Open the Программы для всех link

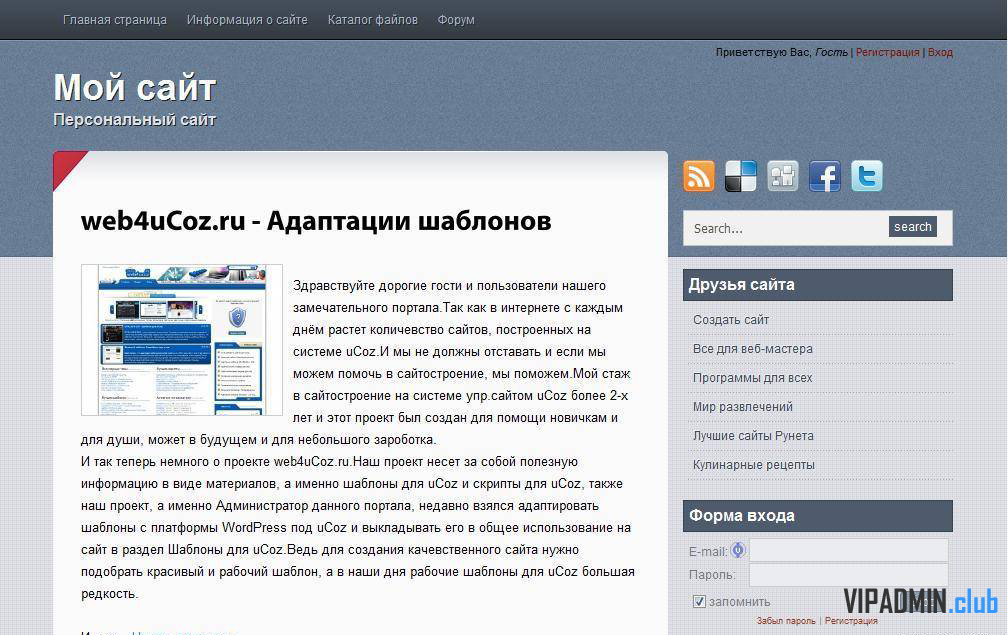[x=753, y=377]
